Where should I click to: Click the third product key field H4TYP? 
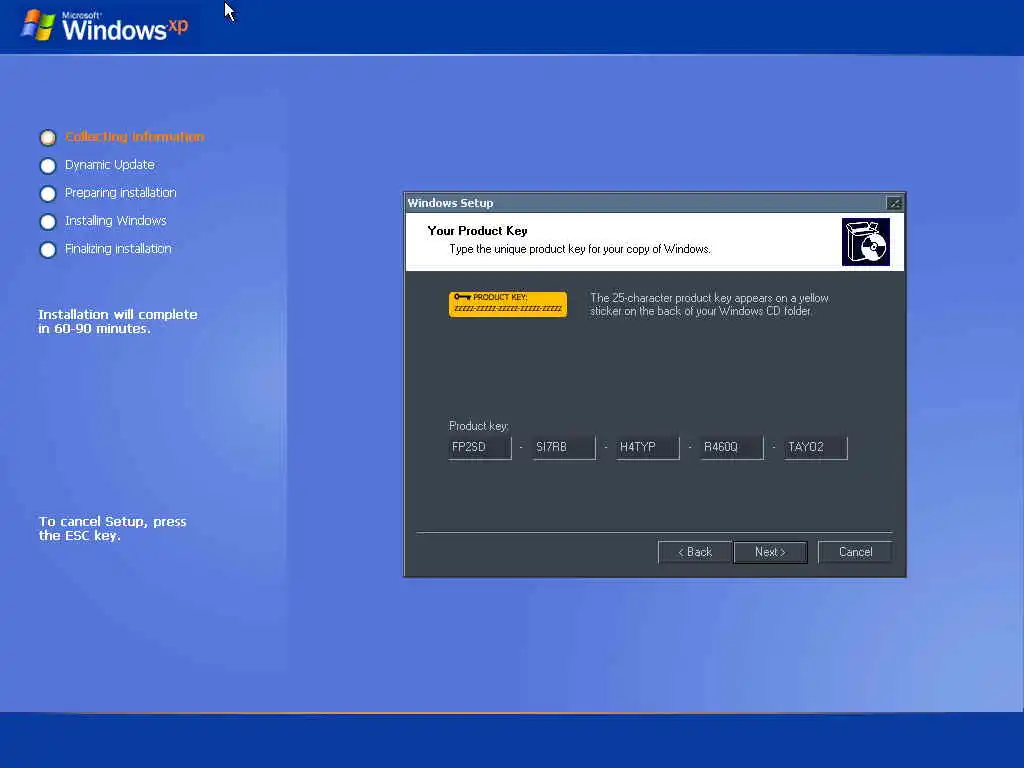(648, 447)
